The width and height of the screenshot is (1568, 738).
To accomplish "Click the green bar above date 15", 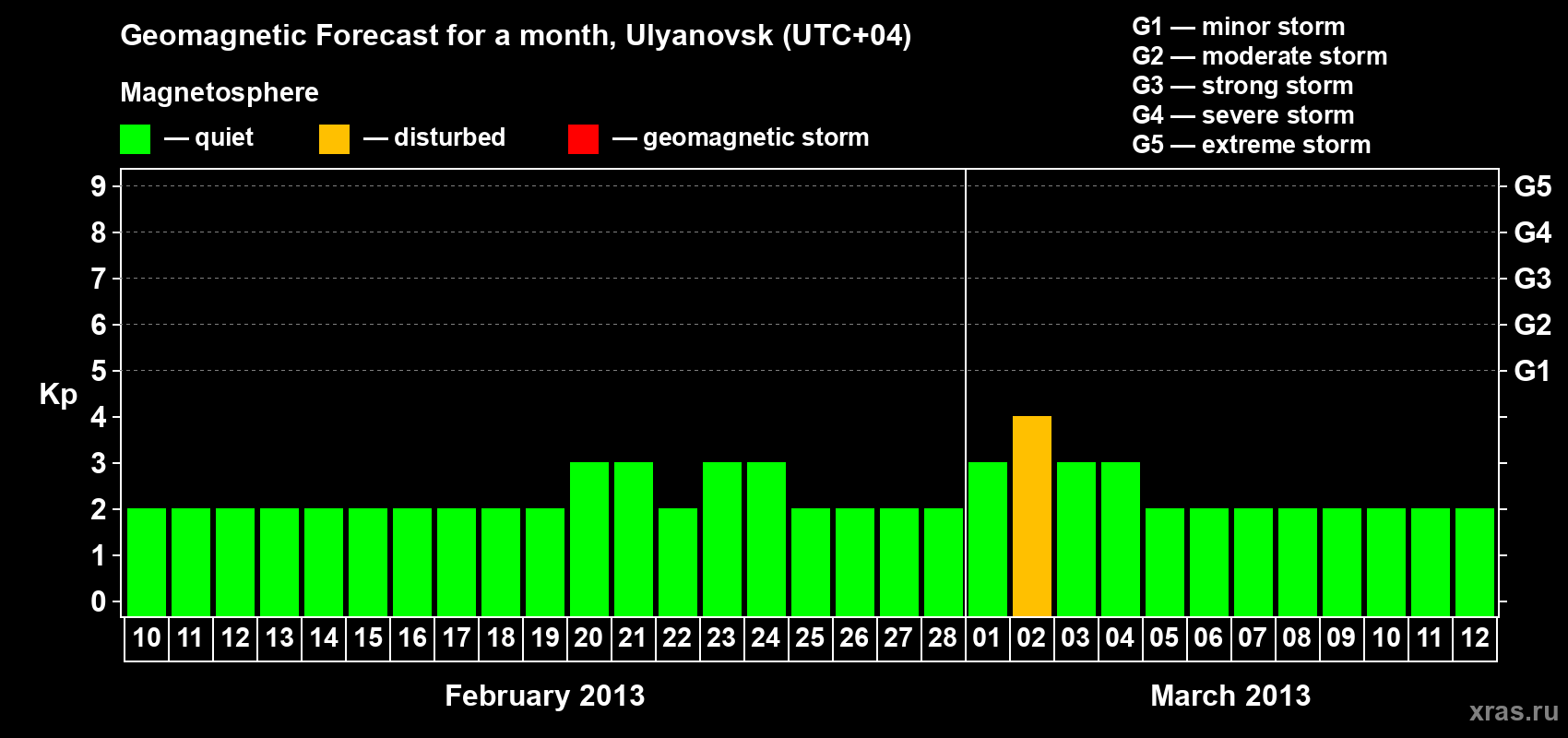I will point(367,563).
